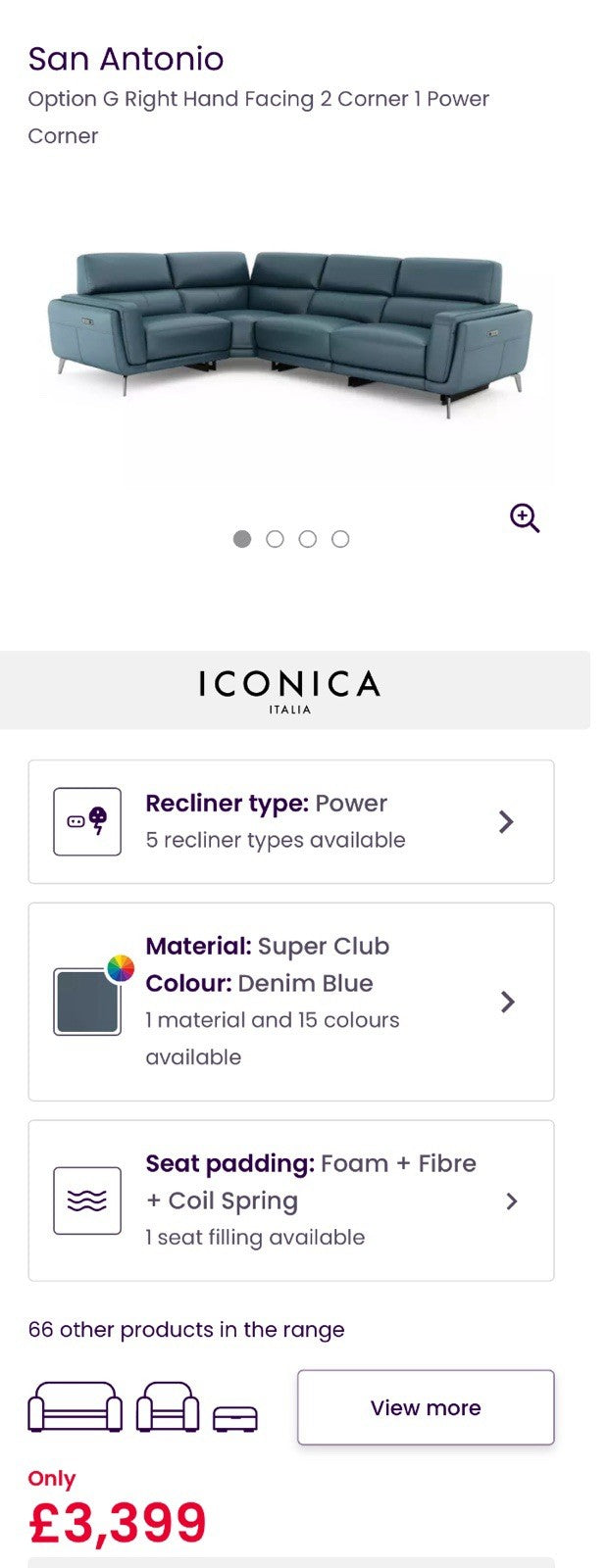Expand recliner type options chevron
The image size is (609, 1568).
506,821
